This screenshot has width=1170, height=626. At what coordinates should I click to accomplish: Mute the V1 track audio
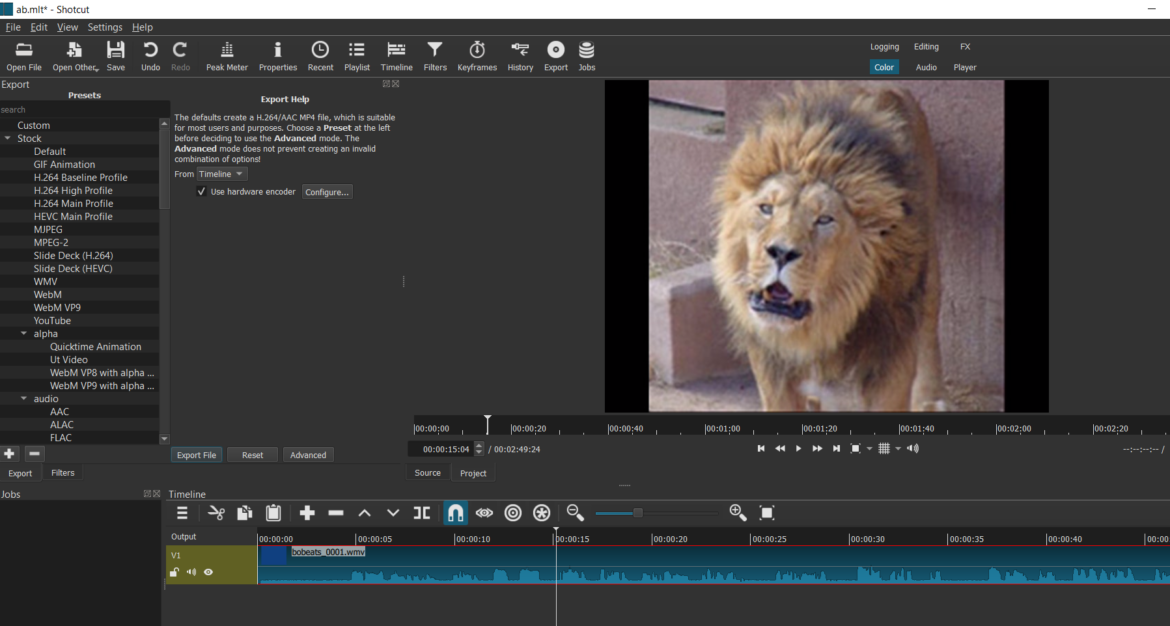[x=191, y=571]
